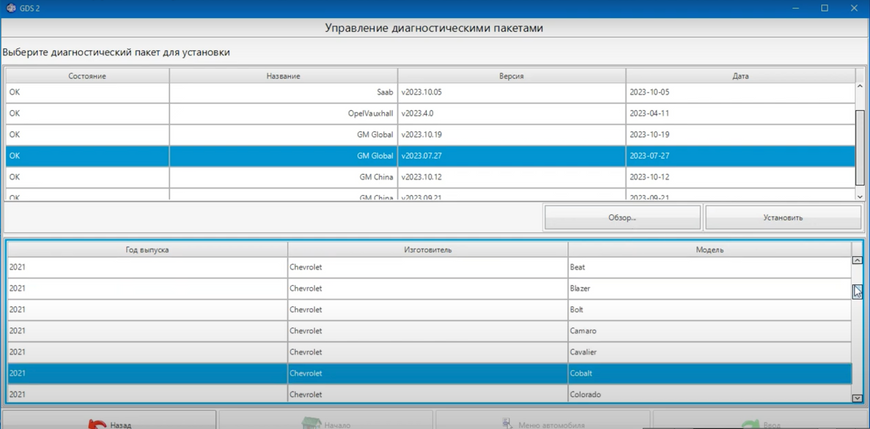Select the Bolt model row
Viewport: 870px width, 429px height.
tap(429, 310)
